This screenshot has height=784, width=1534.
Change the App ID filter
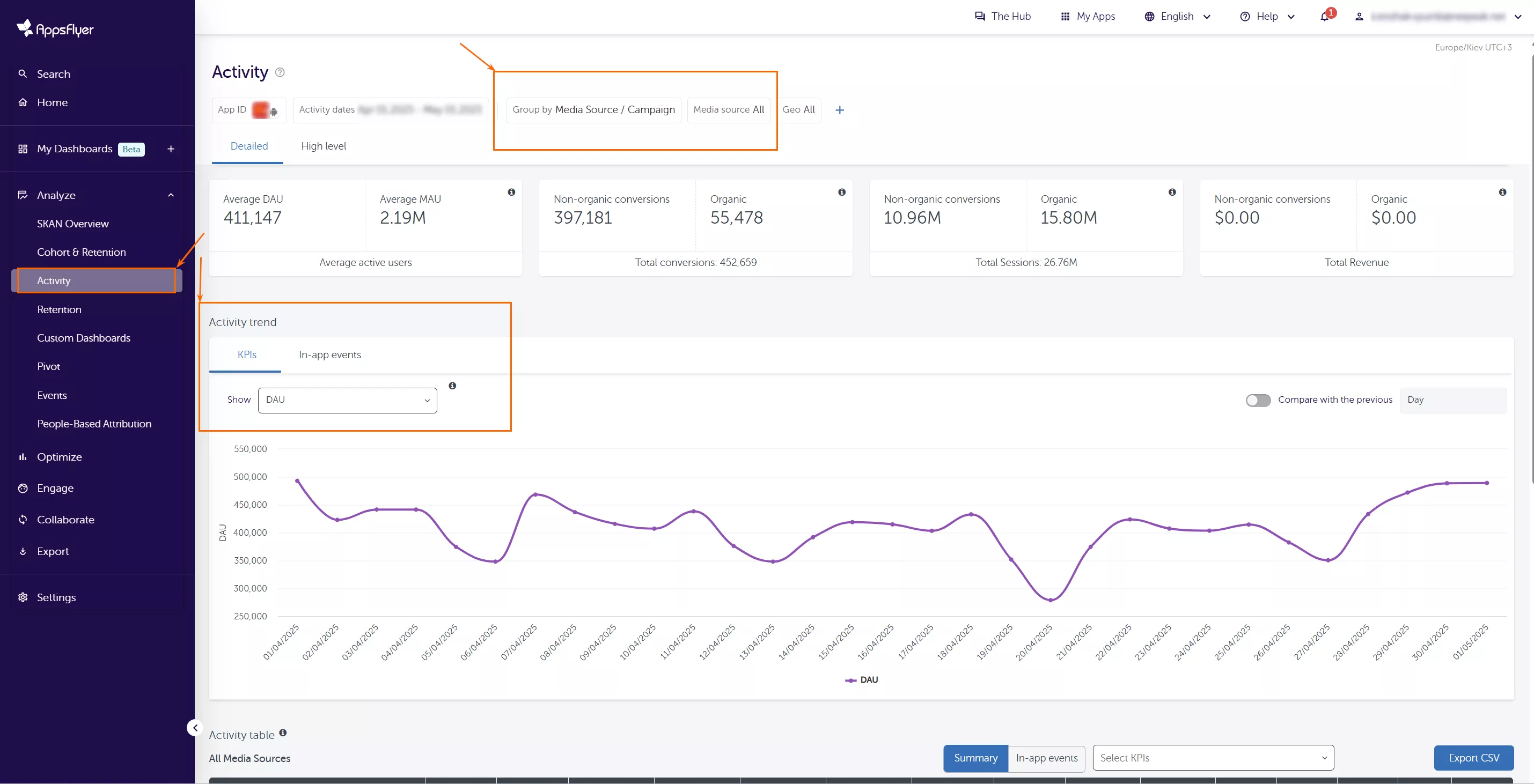tap(249, 110)
